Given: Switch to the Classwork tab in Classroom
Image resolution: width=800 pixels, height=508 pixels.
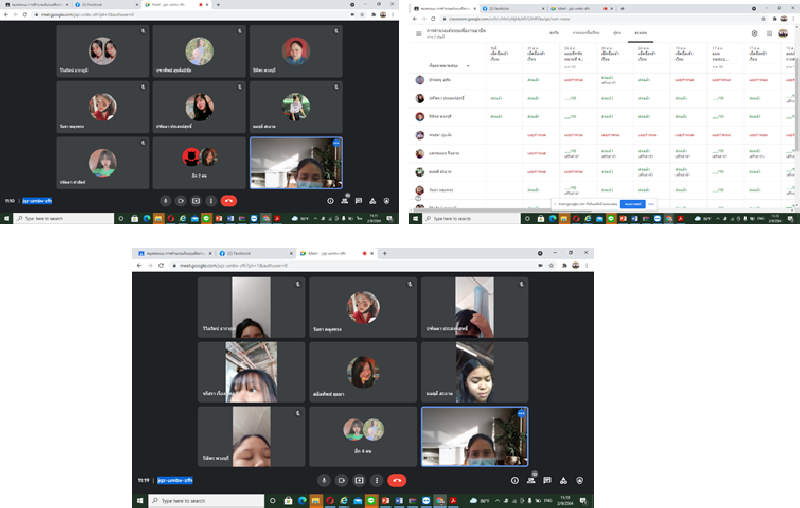Looking at the screenshot, I should [x=583, y=33].
